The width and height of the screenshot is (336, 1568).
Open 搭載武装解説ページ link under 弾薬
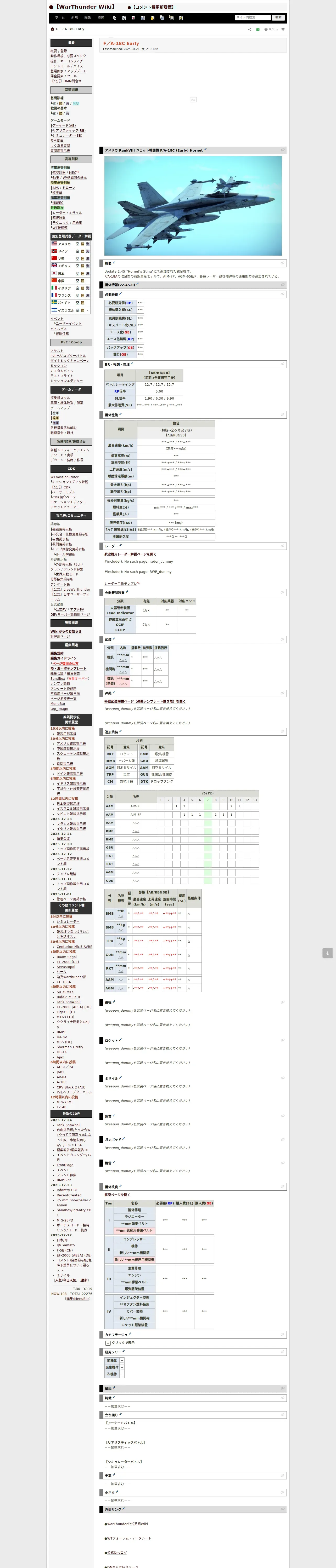click(145, 701)
